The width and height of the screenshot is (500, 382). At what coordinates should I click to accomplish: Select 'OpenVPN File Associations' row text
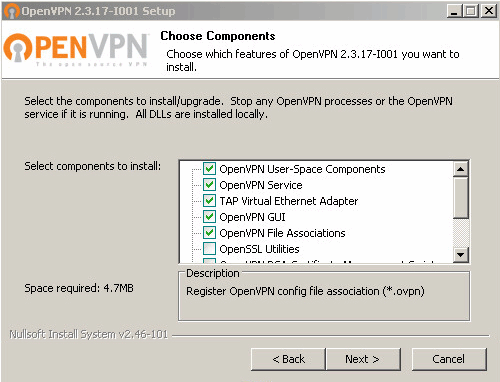[282, 233]
